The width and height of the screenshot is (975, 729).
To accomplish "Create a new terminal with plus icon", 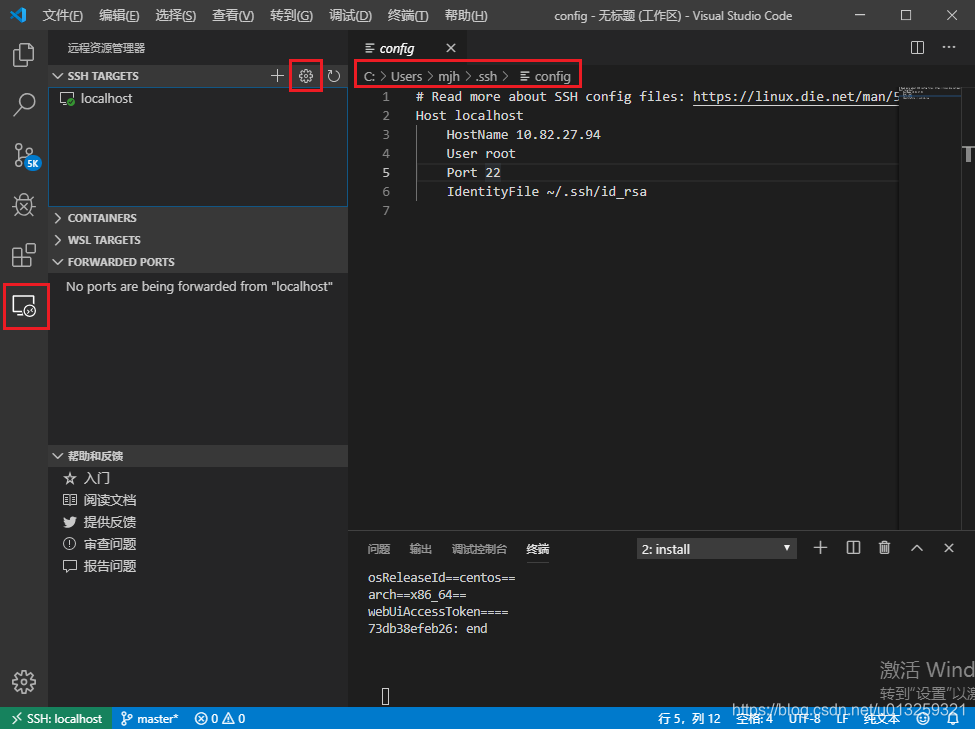I will [x=820, y=547].
